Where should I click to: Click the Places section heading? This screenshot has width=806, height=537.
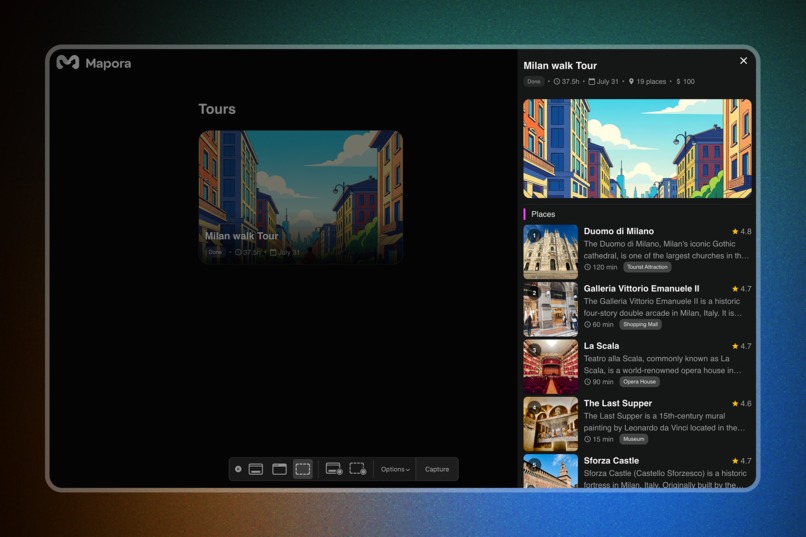(x=543, y=214)
